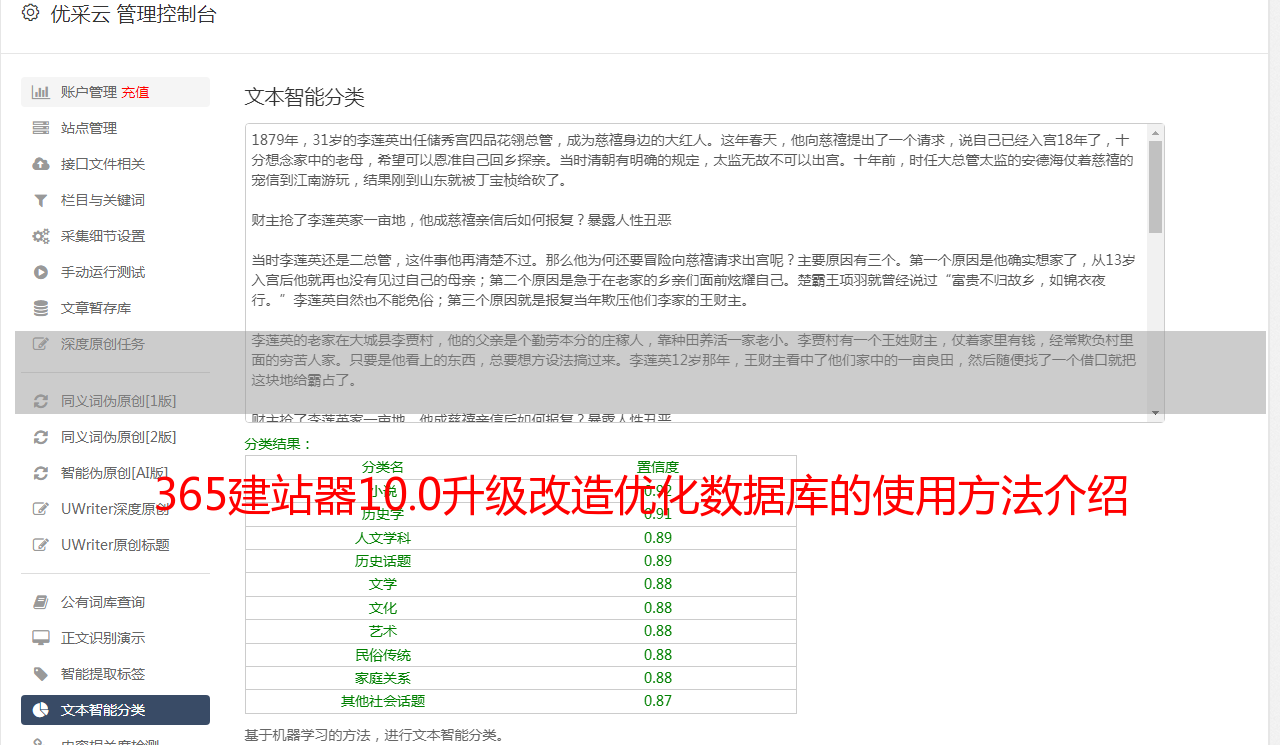
Task: Click the 历史话题 category cell
Action: point(383,561)
